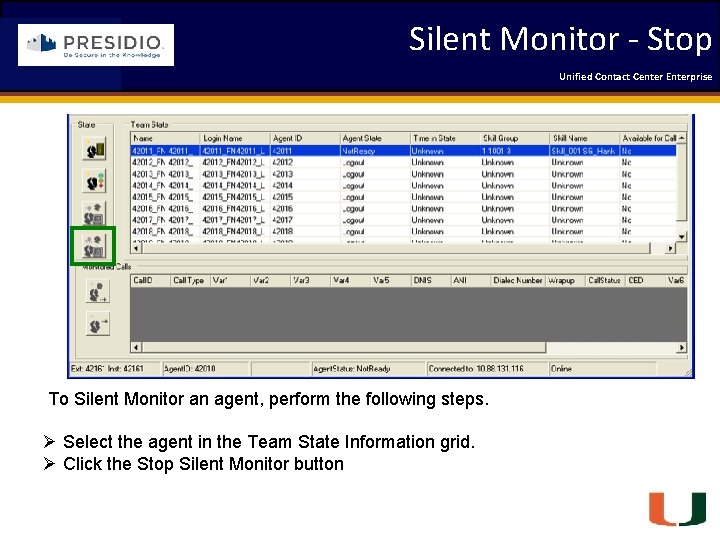Click the Var5 column header
This screenshot has height=540, width=720.
coord(391,281)
